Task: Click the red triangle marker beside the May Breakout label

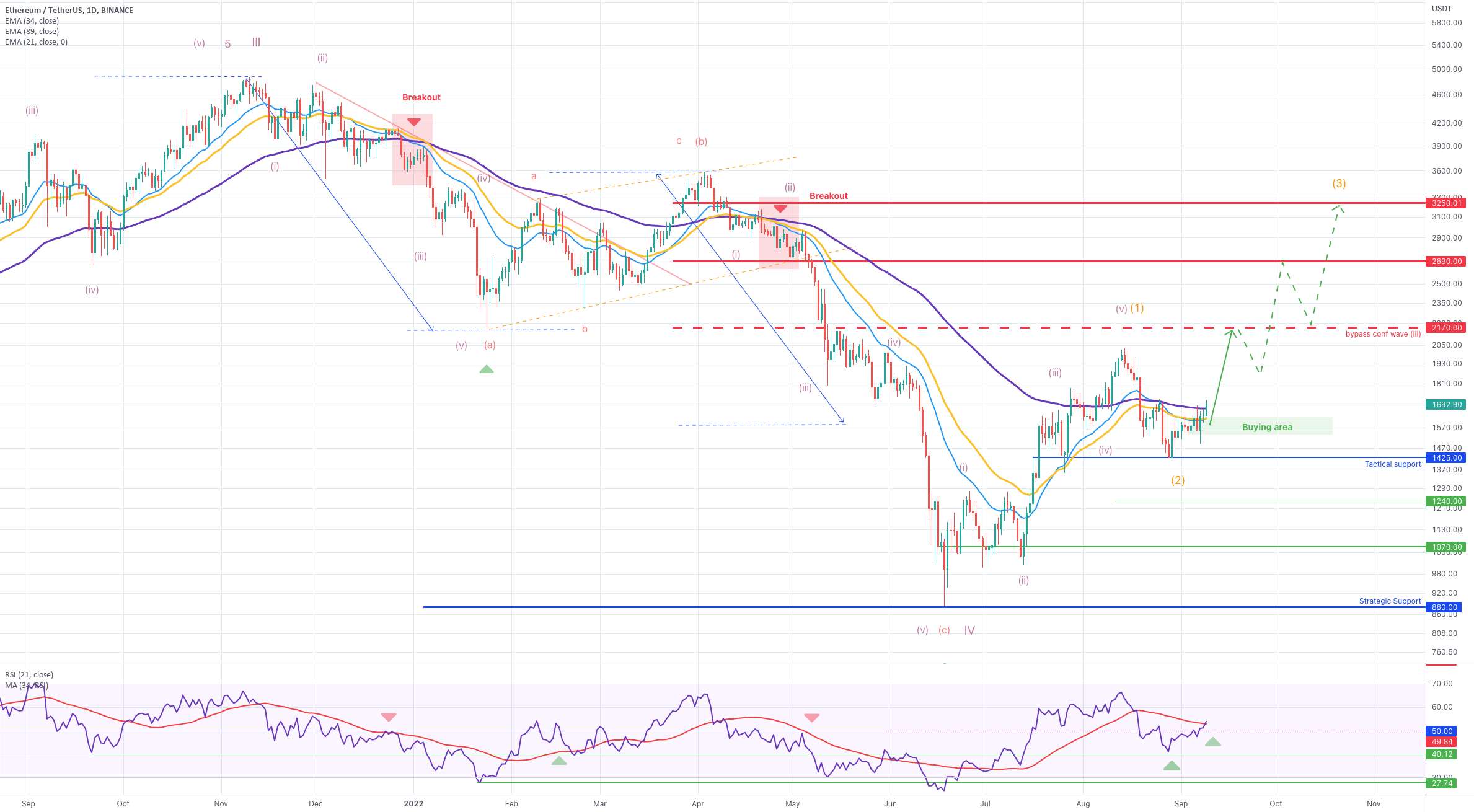Action: (x=780, y=209)
